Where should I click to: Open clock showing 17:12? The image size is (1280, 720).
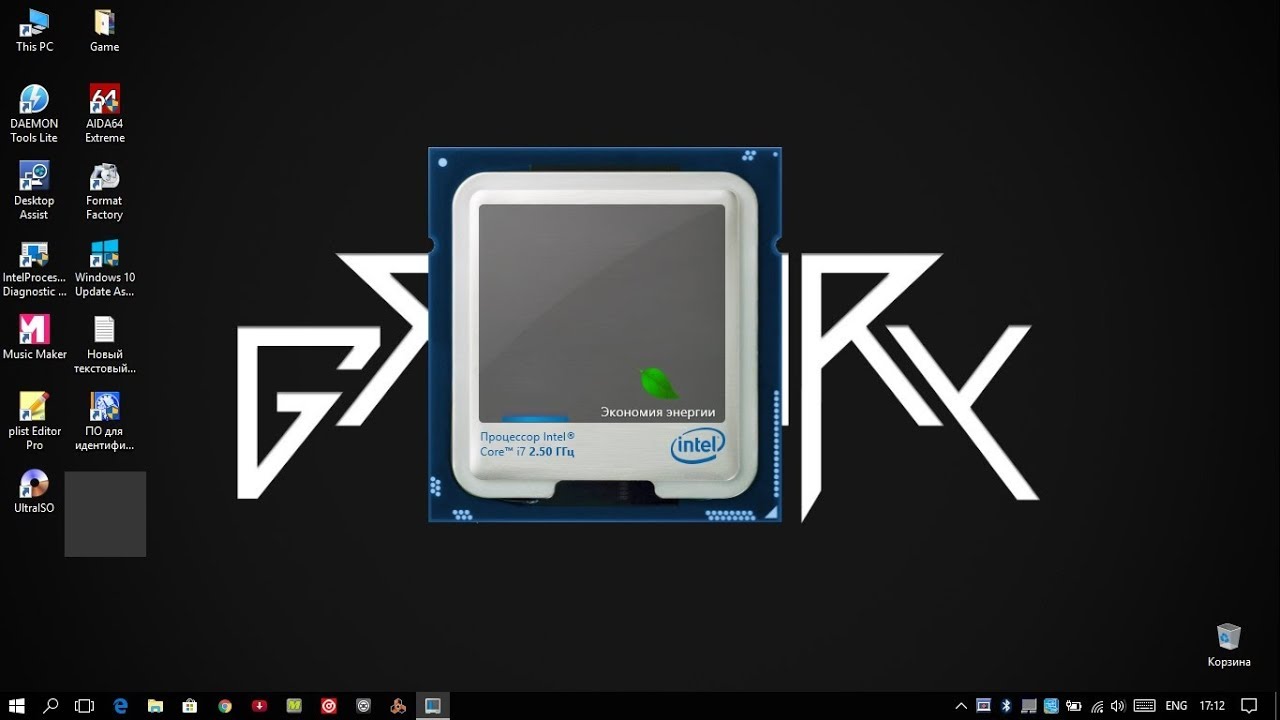(1212, 706)
